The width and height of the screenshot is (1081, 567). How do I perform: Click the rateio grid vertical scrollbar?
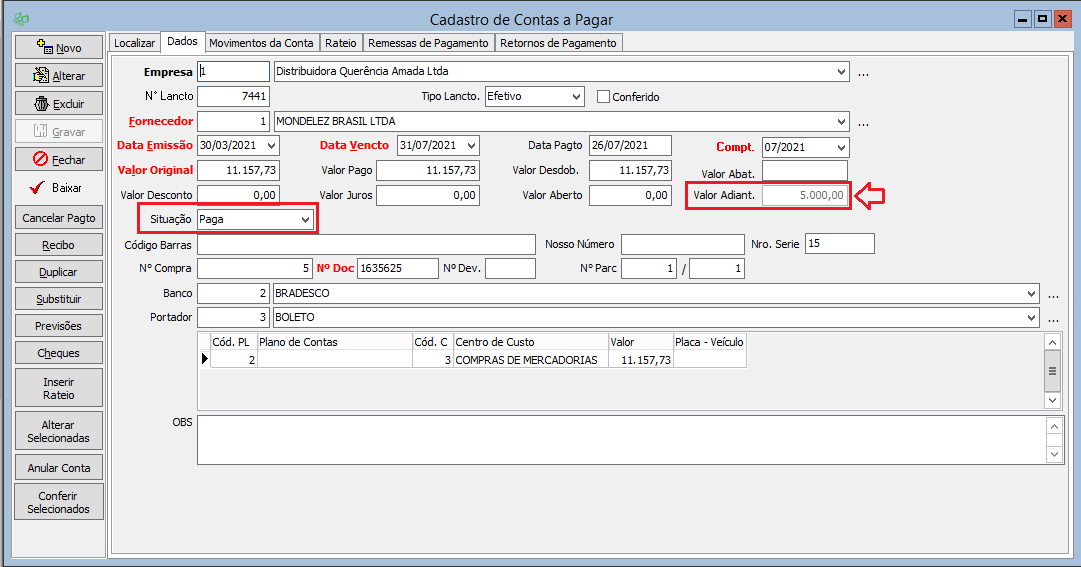(x=1052, y=371)
